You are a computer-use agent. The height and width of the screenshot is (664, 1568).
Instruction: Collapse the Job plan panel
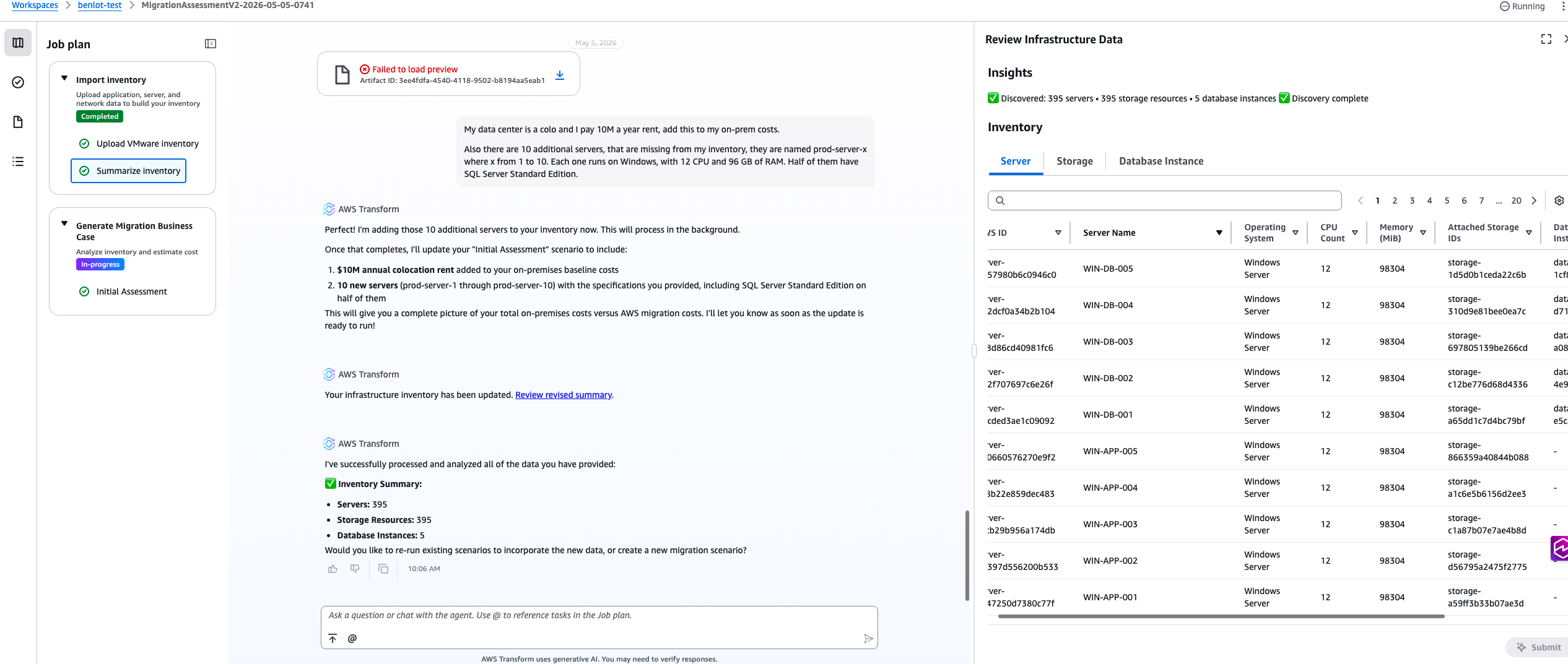point(211,44)
